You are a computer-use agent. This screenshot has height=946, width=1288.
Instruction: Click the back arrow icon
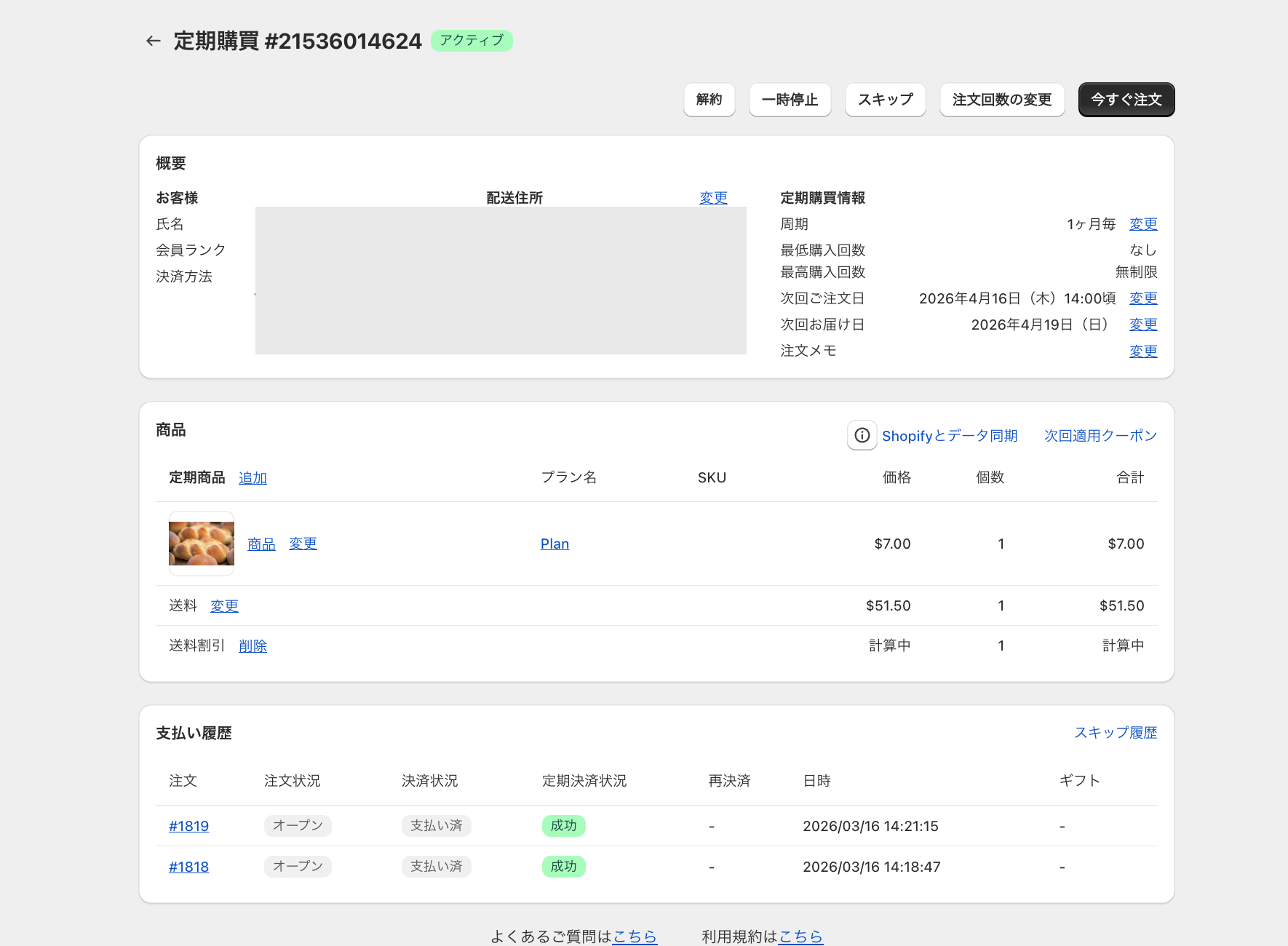(x=153, y=41)
